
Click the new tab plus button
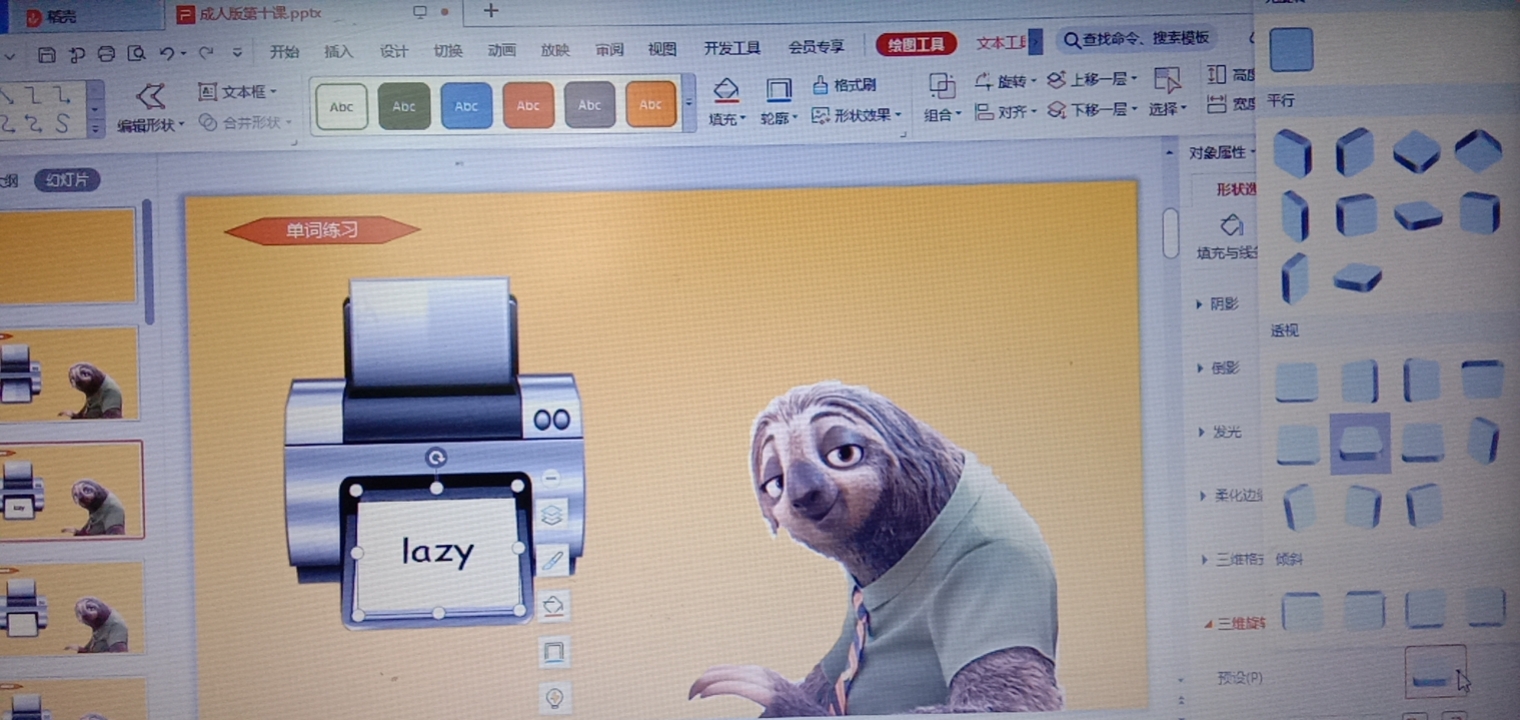(490, 11)
